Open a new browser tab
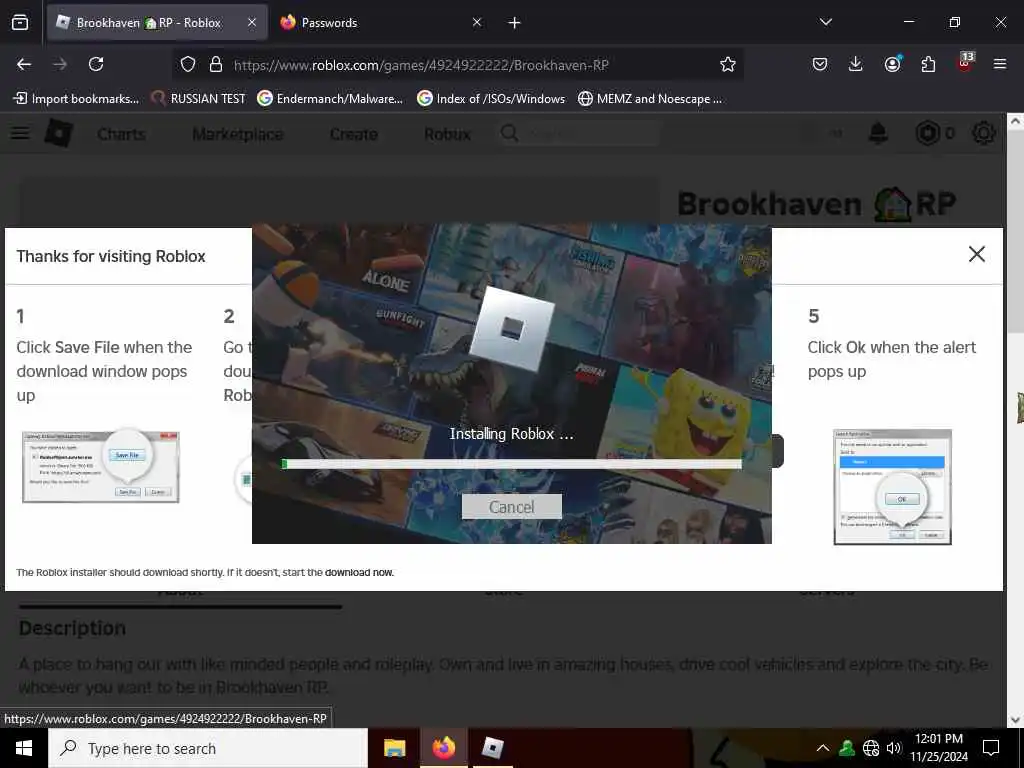Image resolution: width=1024 pixels, height=768 pixels. pos(515,23)
